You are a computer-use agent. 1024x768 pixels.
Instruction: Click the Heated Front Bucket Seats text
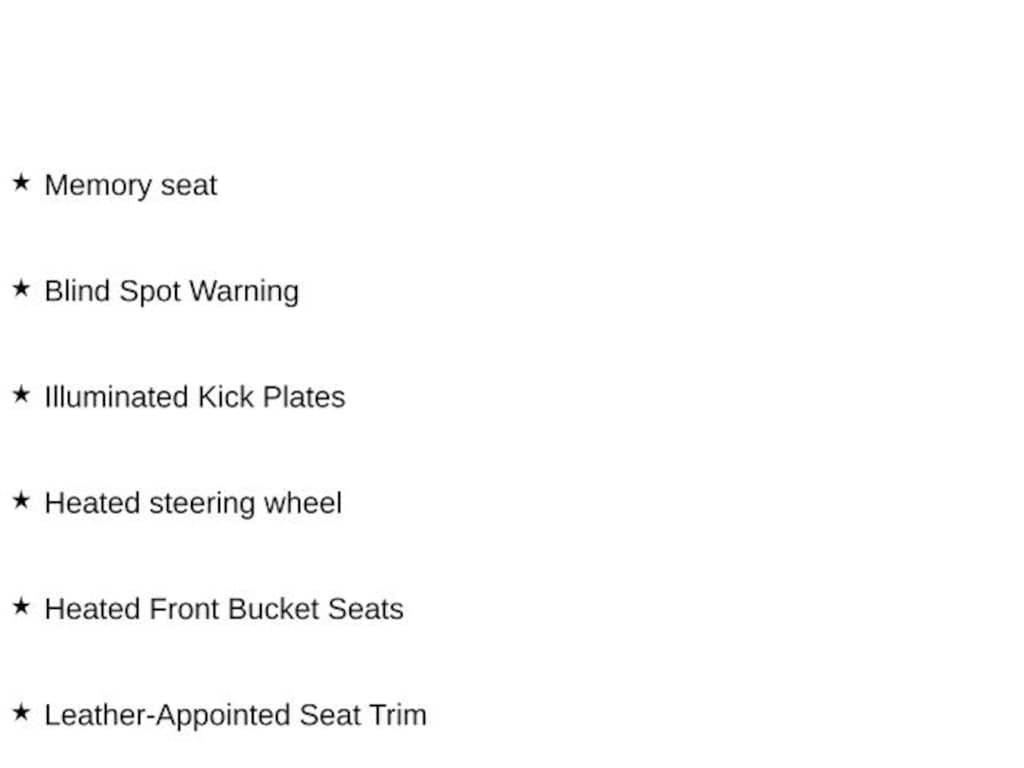(224, 609)
